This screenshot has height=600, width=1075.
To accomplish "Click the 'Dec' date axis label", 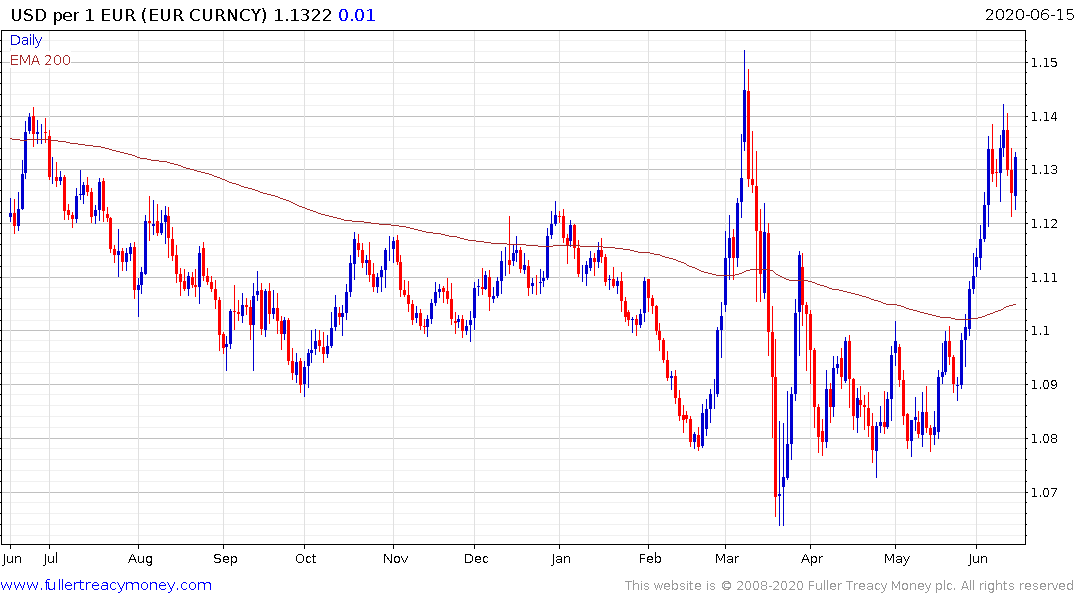I will (476, 558).
